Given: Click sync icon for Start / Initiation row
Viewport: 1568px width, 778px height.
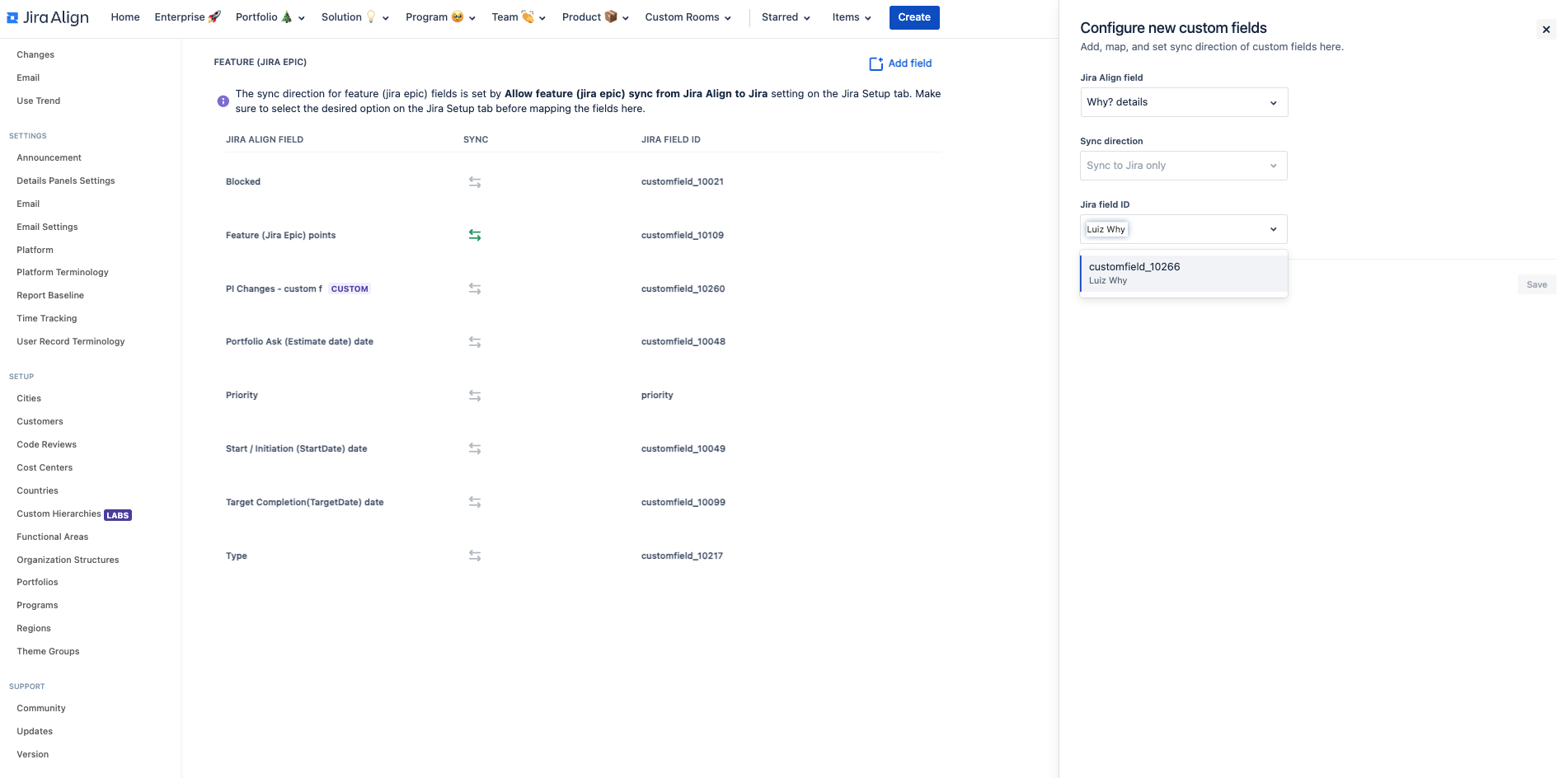Looking at the screenshot, I should point(475,449).
